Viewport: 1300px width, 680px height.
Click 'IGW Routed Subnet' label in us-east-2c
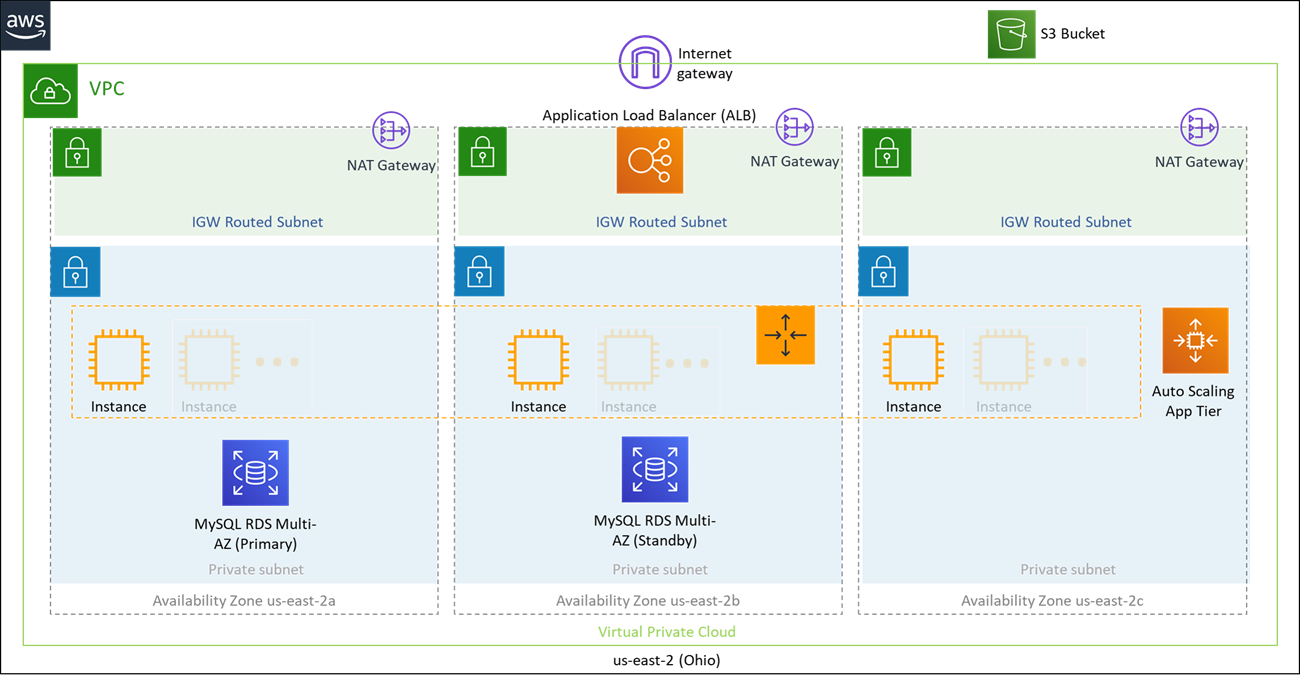(1066, 222)
